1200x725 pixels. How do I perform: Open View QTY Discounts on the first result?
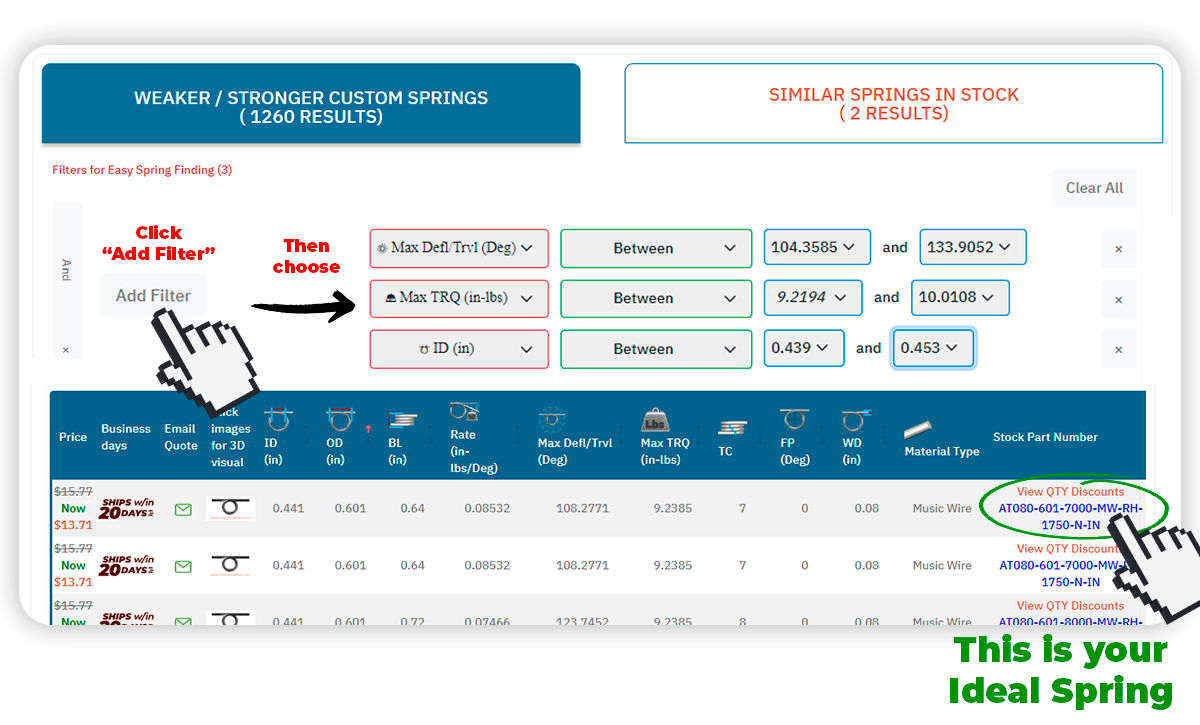(x=1071, y=491)
